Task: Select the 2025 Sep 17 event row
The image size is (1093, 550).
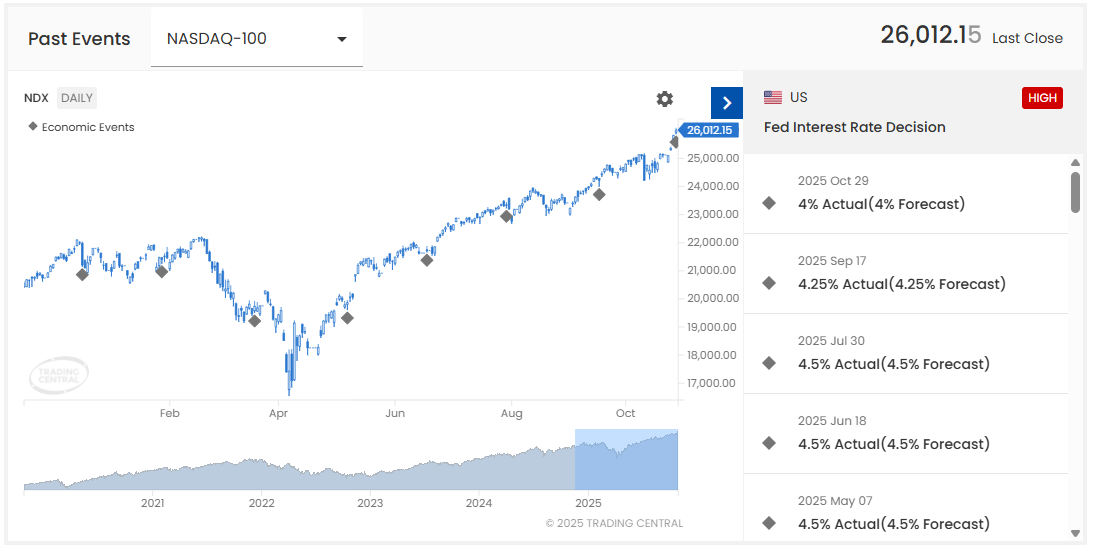Action: coord(905,273)
